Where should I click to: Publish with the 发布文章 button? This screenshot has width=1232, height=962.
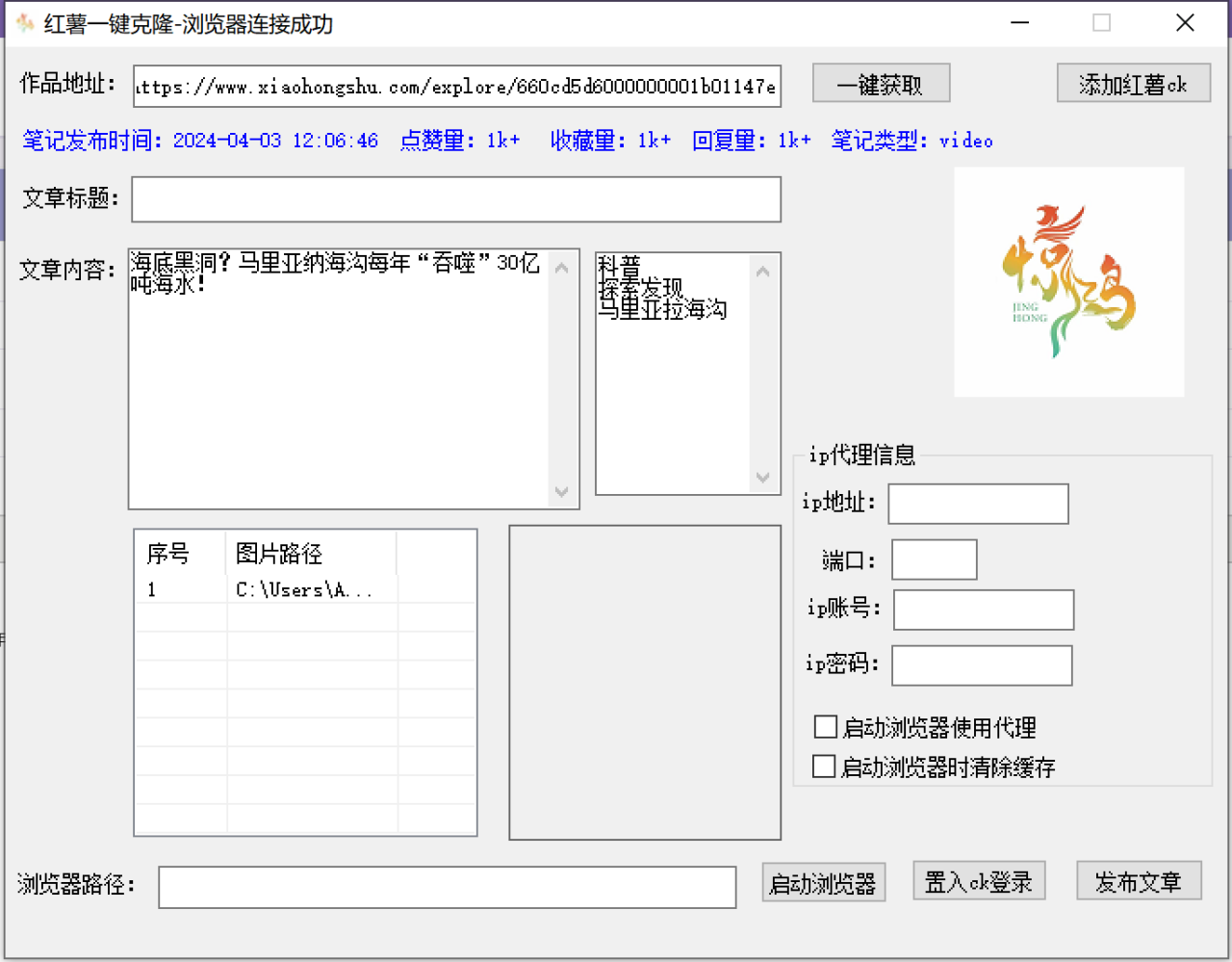(x=1139, y=881)
